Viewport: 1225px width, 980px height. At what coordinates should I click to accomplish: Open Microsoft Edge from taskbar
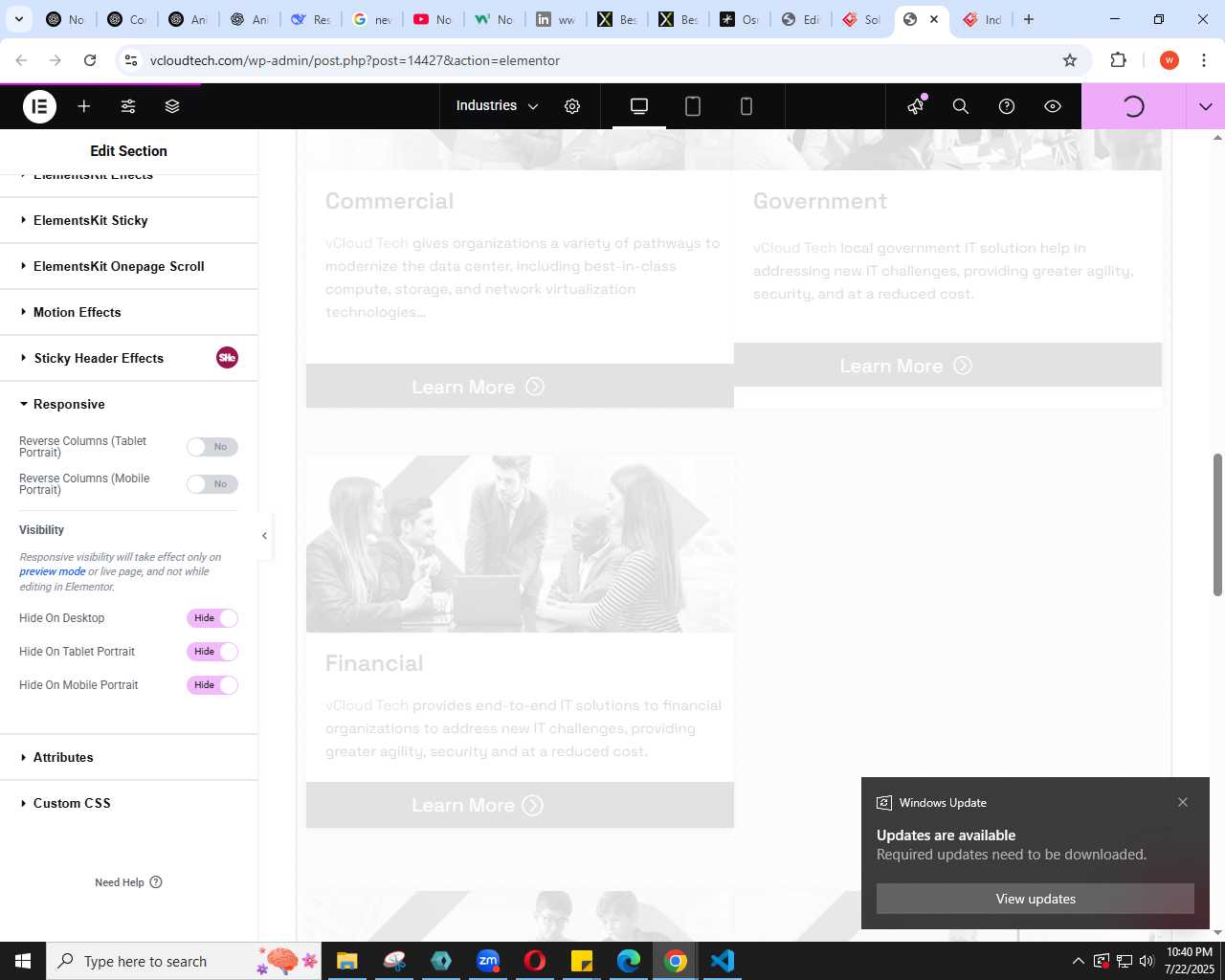tap(629, 961)
